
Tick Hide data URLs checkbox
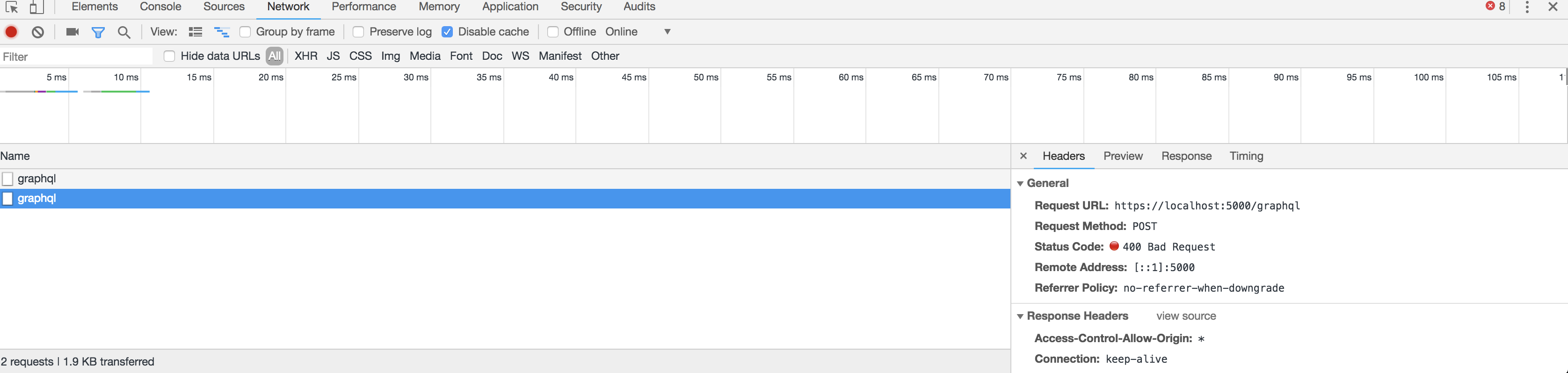pyautogui.click(x=170, y=57)
